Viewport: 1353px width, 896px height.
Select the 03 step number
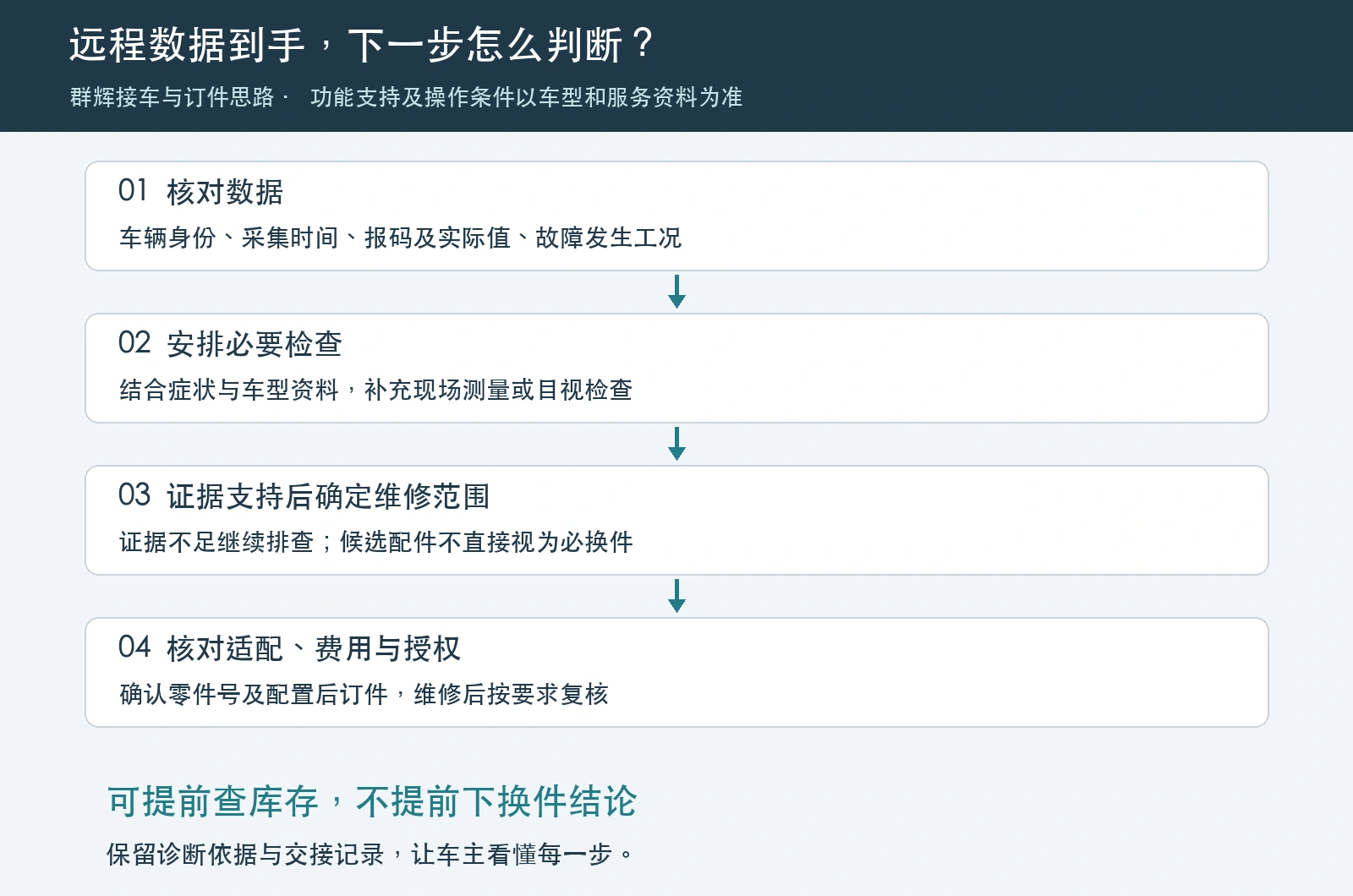(134, 495)
